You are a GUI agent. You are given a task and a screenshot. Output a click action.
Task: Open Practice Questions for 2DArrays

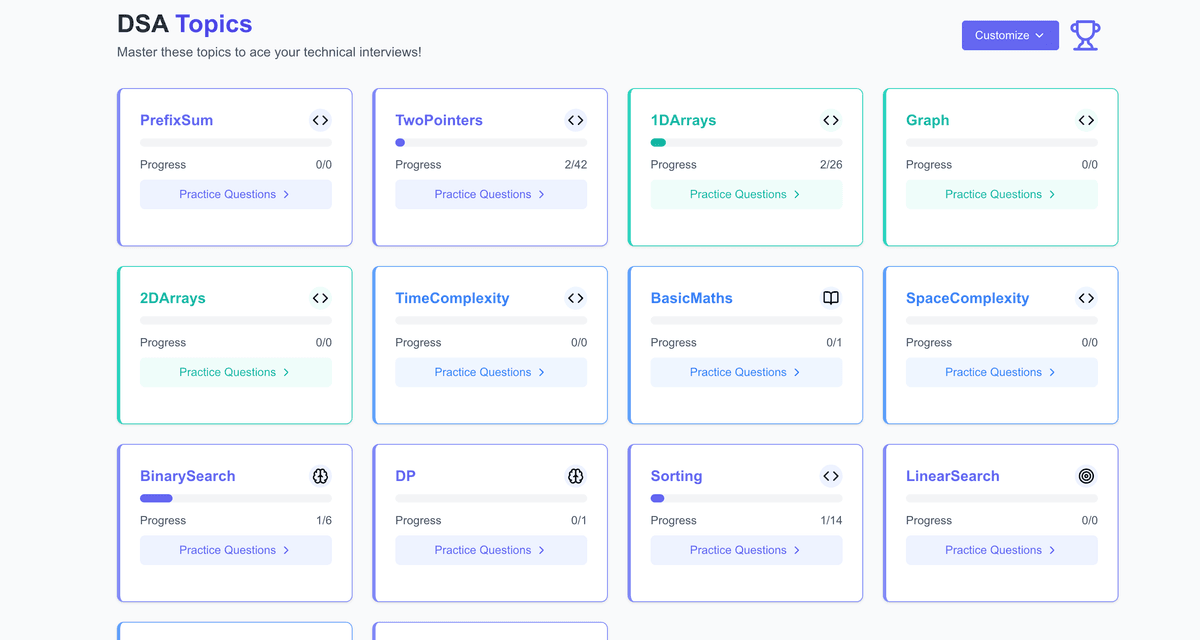point(236,372)
